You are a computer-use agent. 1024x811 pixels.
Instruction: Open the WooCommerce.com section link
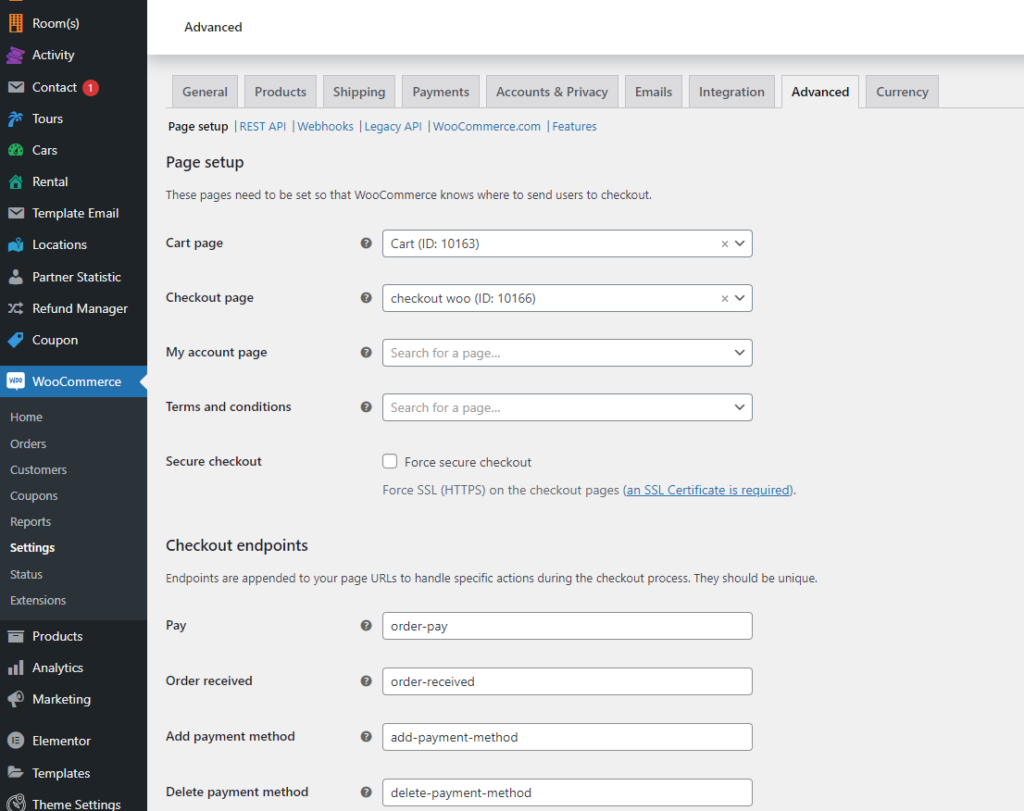click(x=487, y=127)
